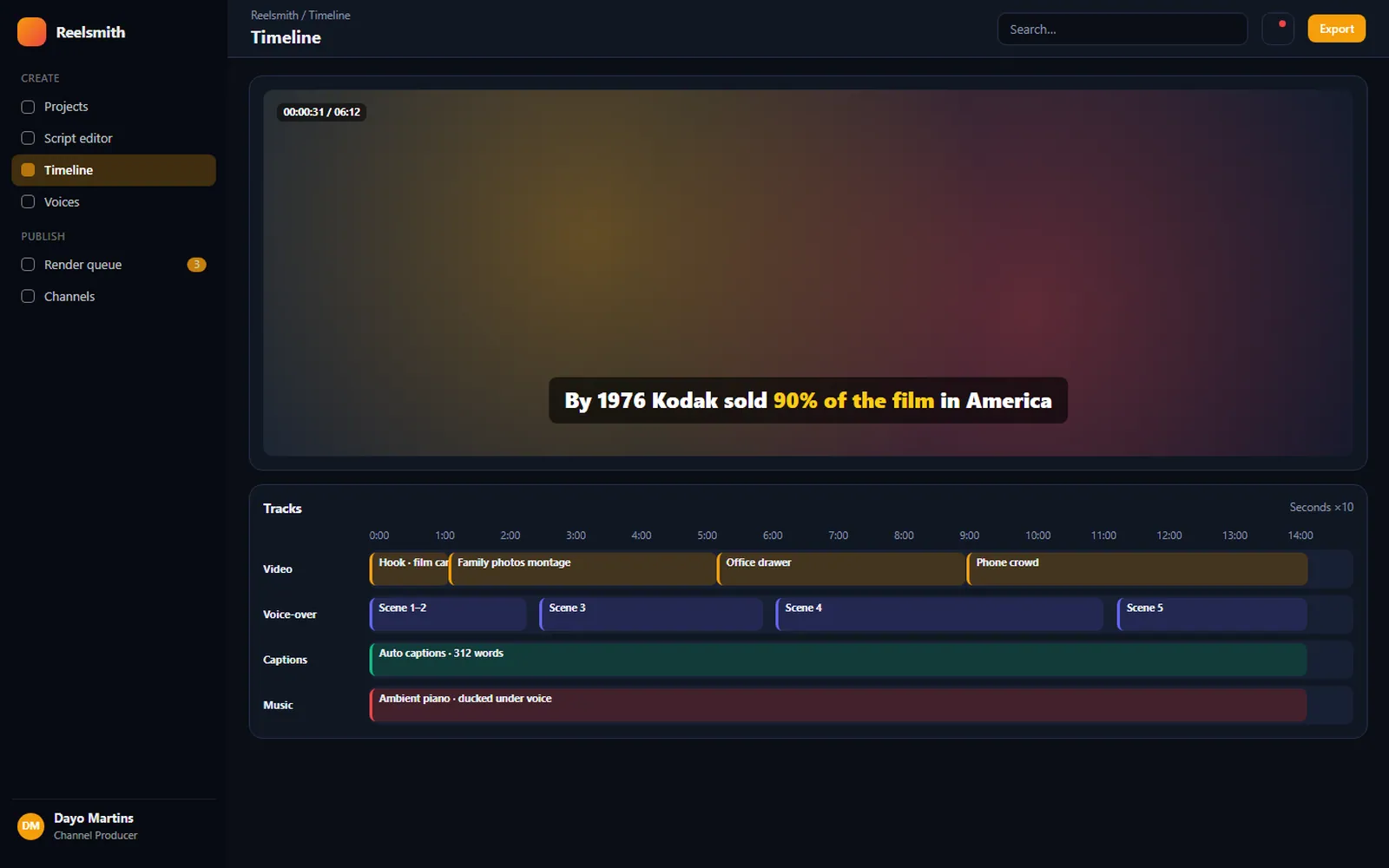The image size is (1389, 868).
Task: Open Projects in the sidebar
Action: 114,107
